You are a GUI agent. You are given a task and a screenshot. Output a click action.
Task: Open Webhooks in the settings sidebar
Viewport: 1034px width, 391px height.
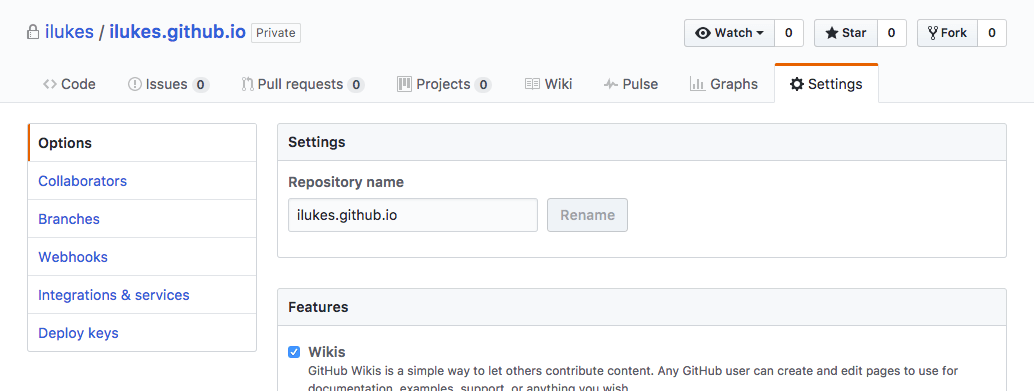point(142,256)
